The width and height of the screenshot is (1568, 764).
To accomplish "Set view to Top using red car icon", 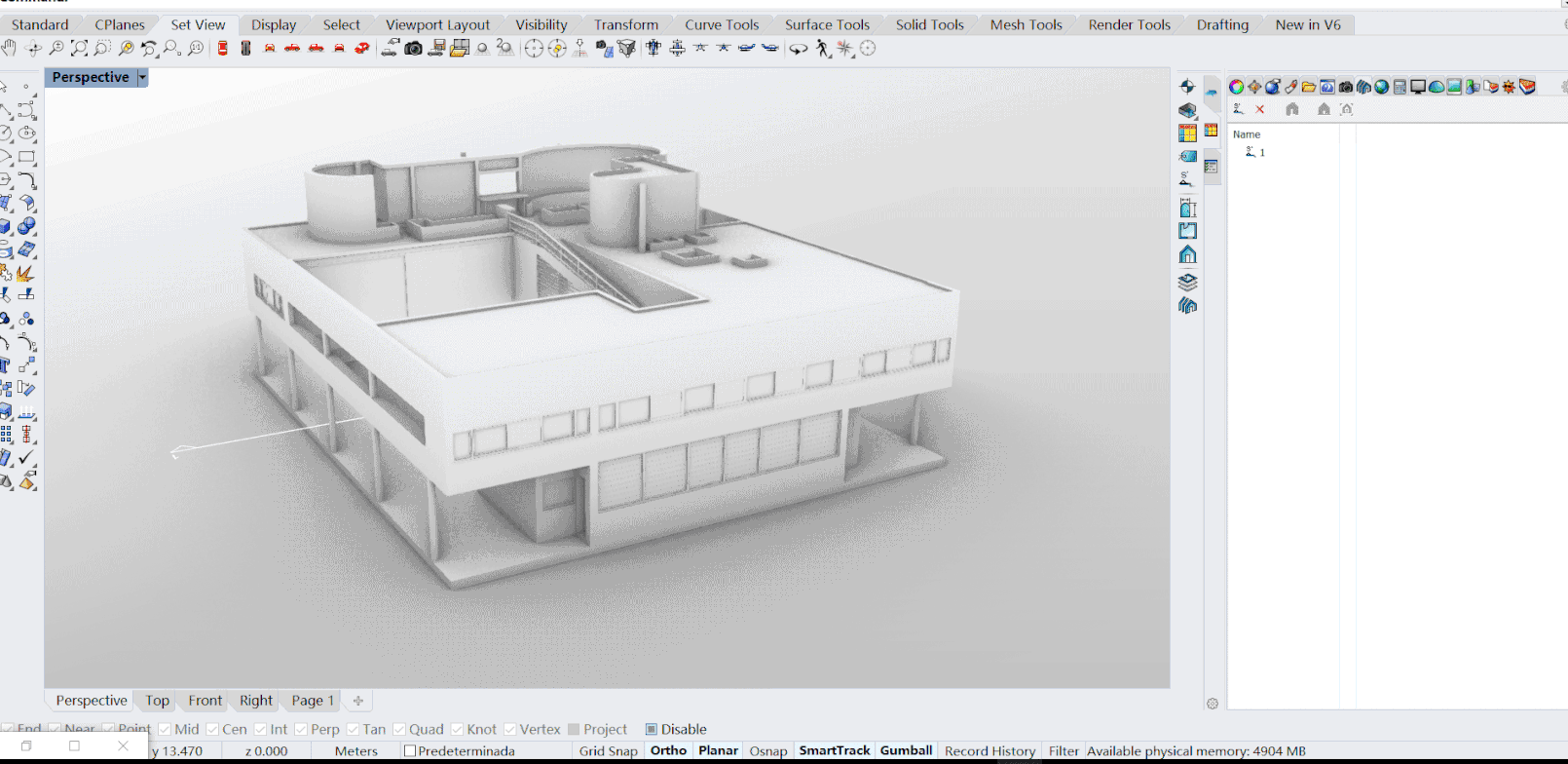I will tap(222, 48).
